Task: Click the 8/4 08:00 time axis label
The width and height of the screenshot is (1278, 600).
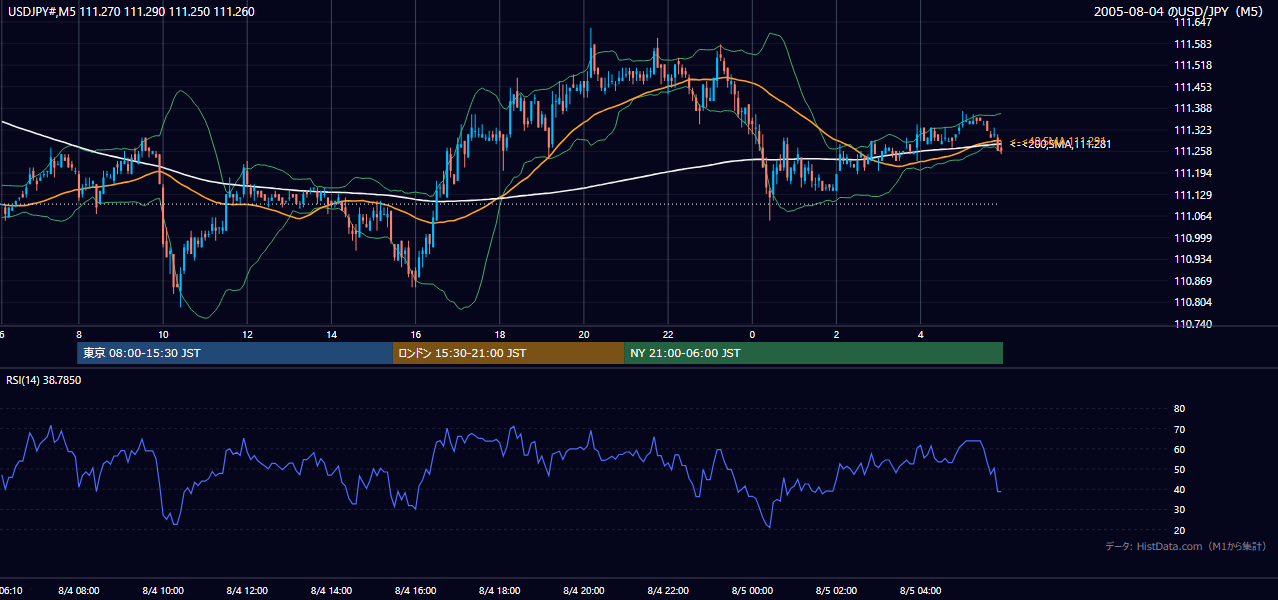Action: [79, 591]
